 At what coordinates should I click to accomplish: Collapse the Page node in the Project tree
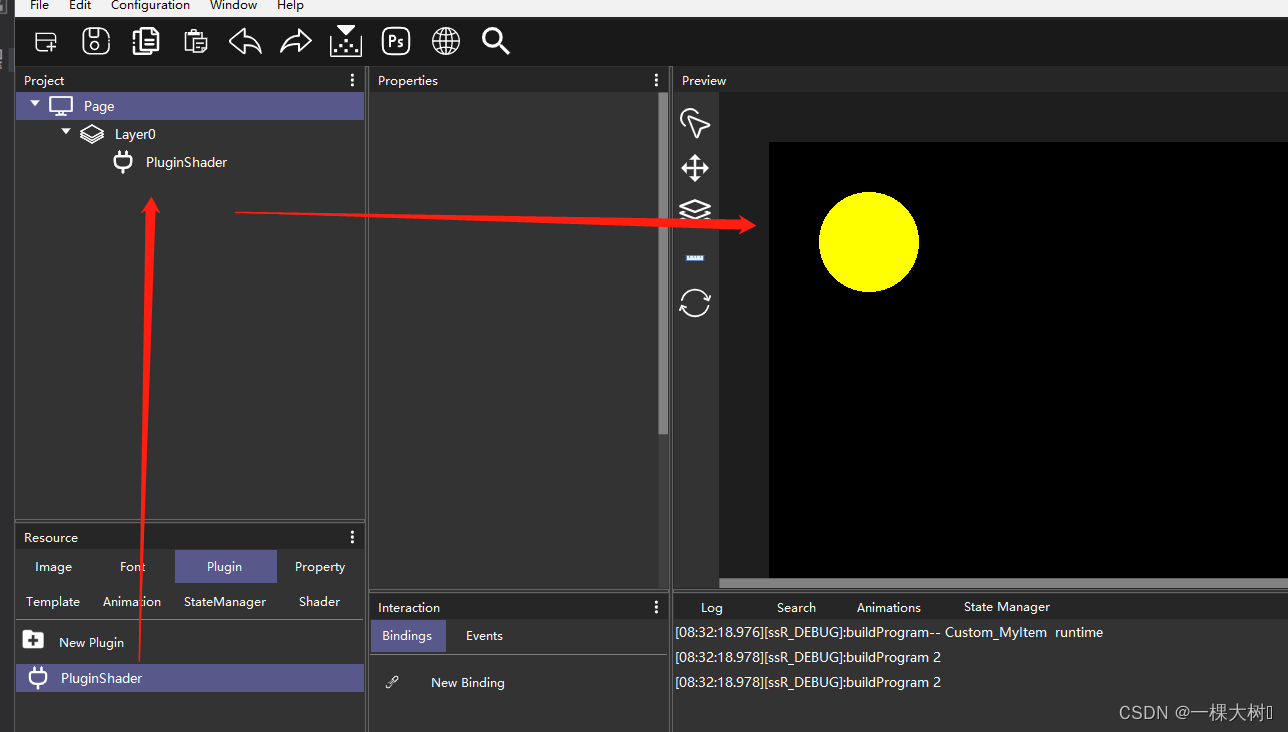[34, 104]
